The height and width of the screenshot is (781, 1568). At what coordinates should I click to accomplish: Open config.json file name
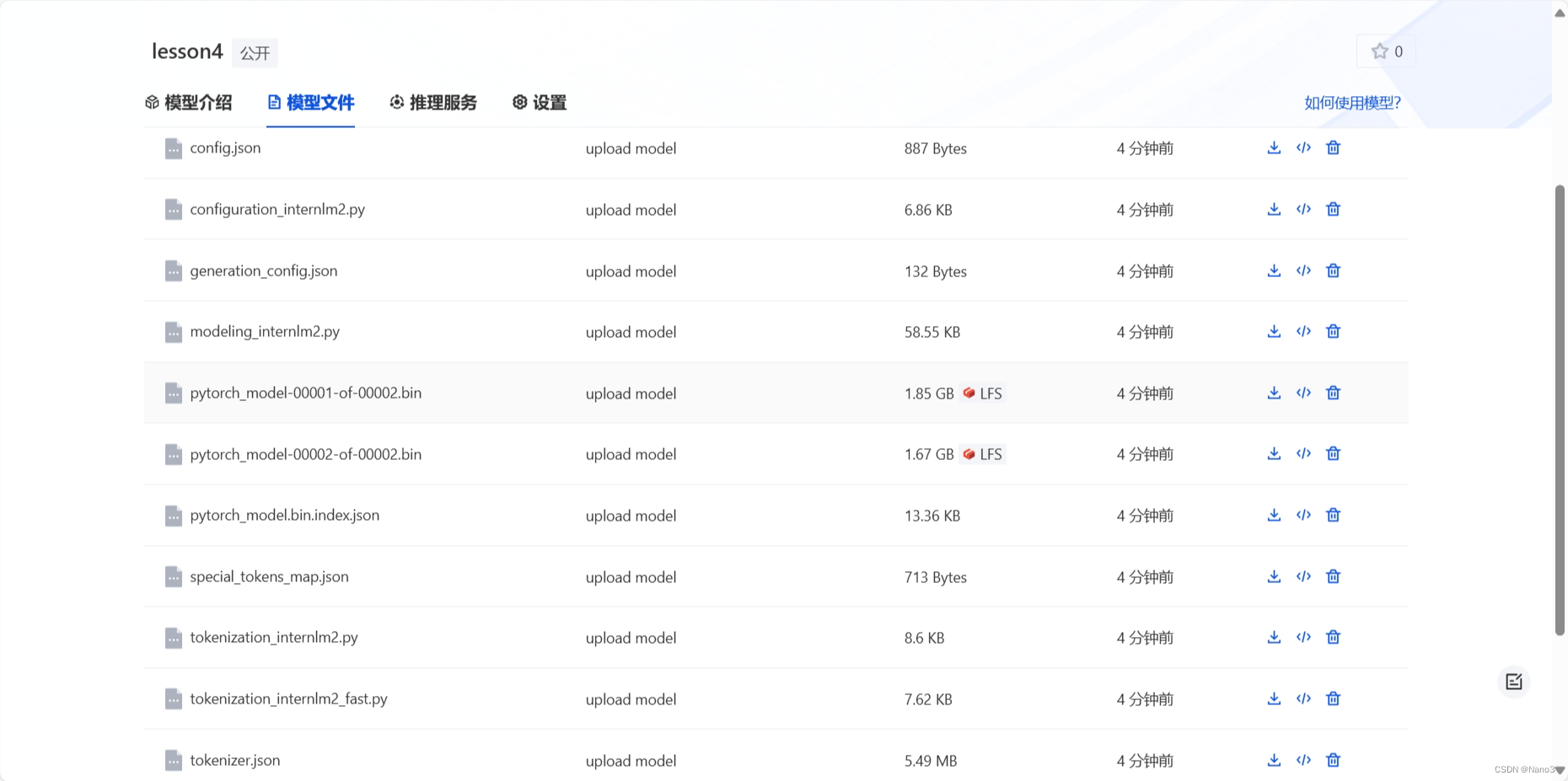click(225, 148)
